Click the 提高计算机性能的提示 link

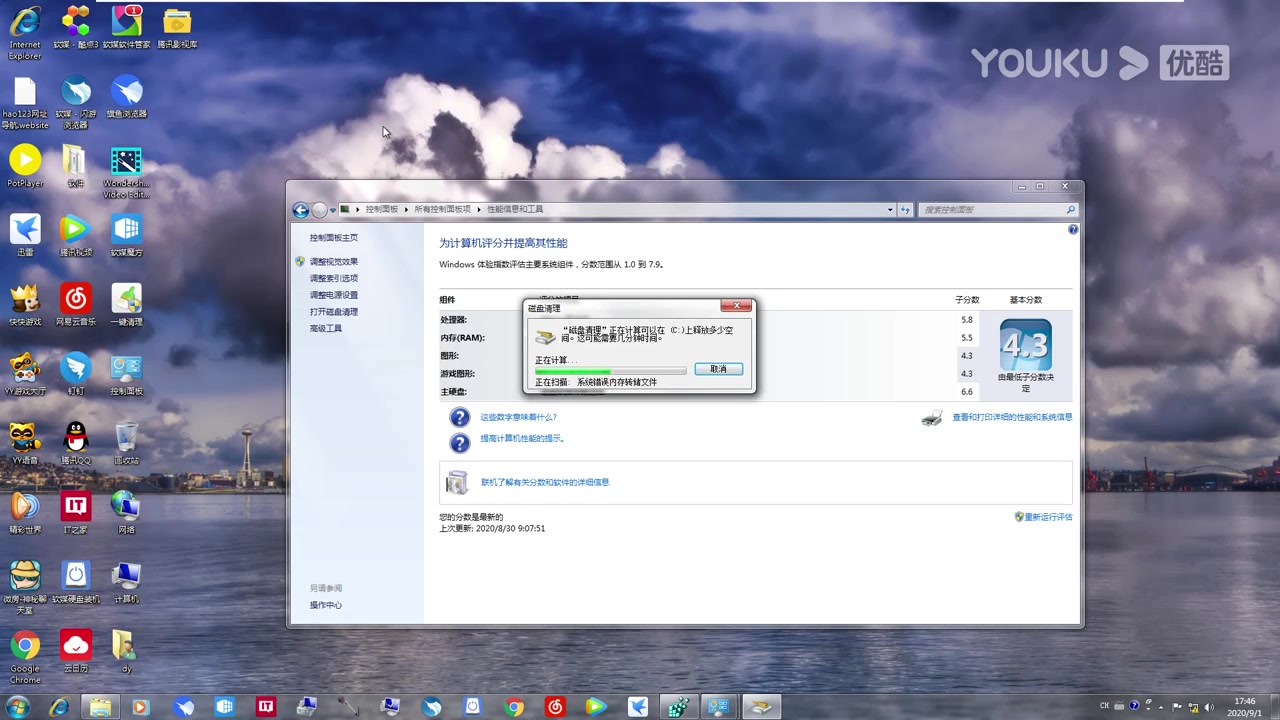522,439
